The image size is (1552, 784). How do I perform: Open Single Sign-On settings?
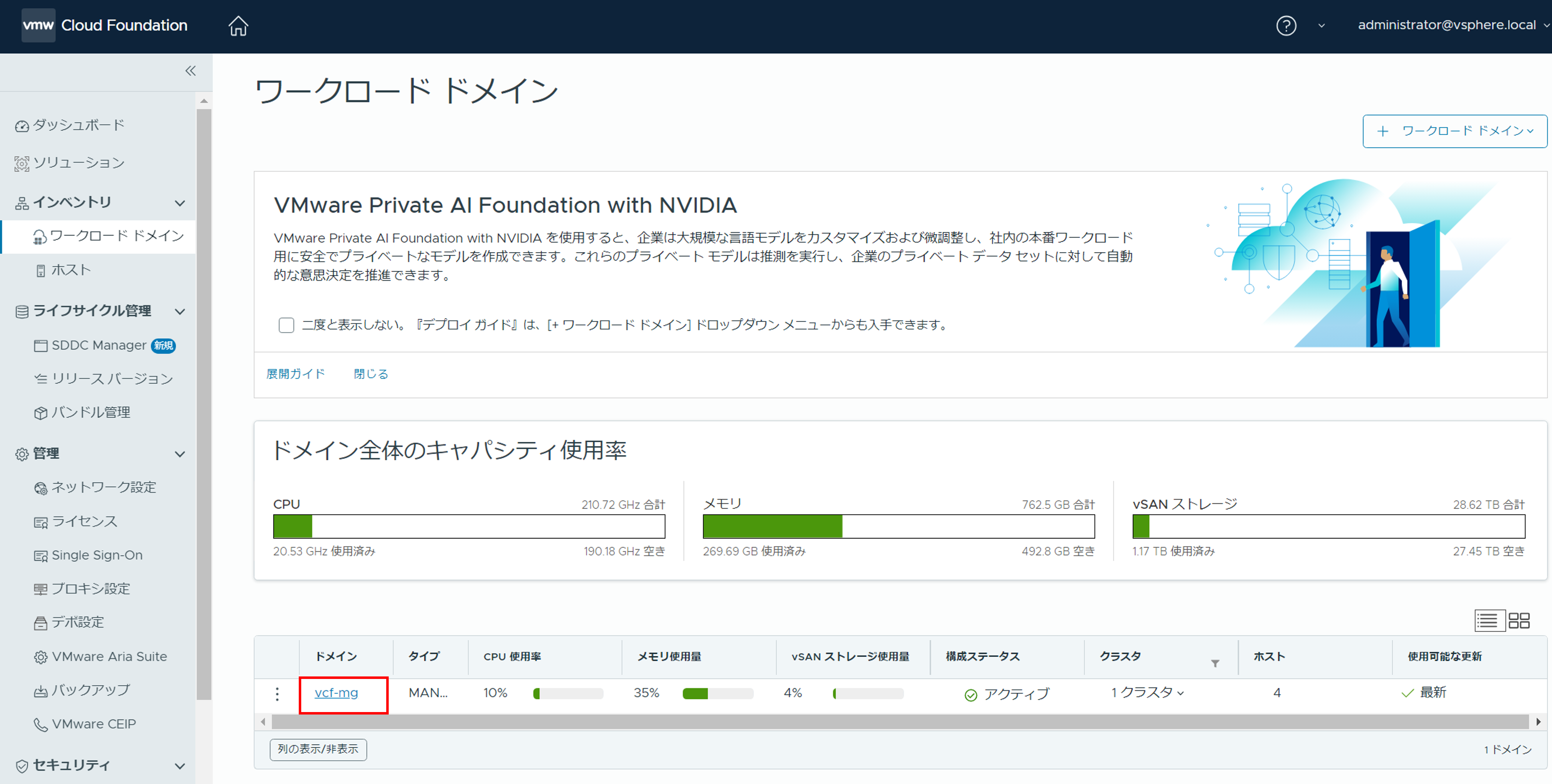(x=97, y=555)
